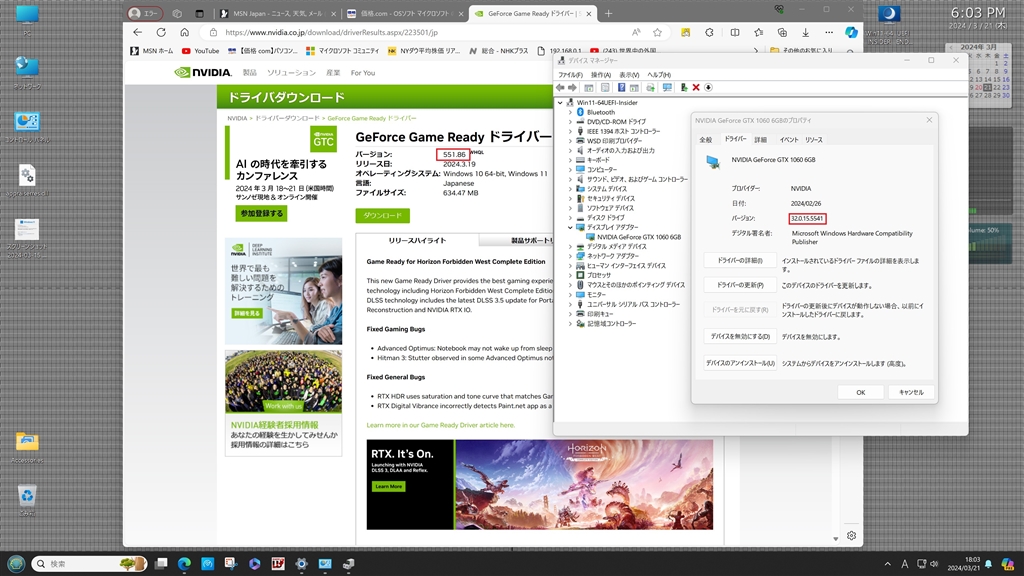The height and width of the screenshot is (576, 1024).
Task: Open the ヘルプ(H) menu in Device Manager
Action: pos(659,74)
